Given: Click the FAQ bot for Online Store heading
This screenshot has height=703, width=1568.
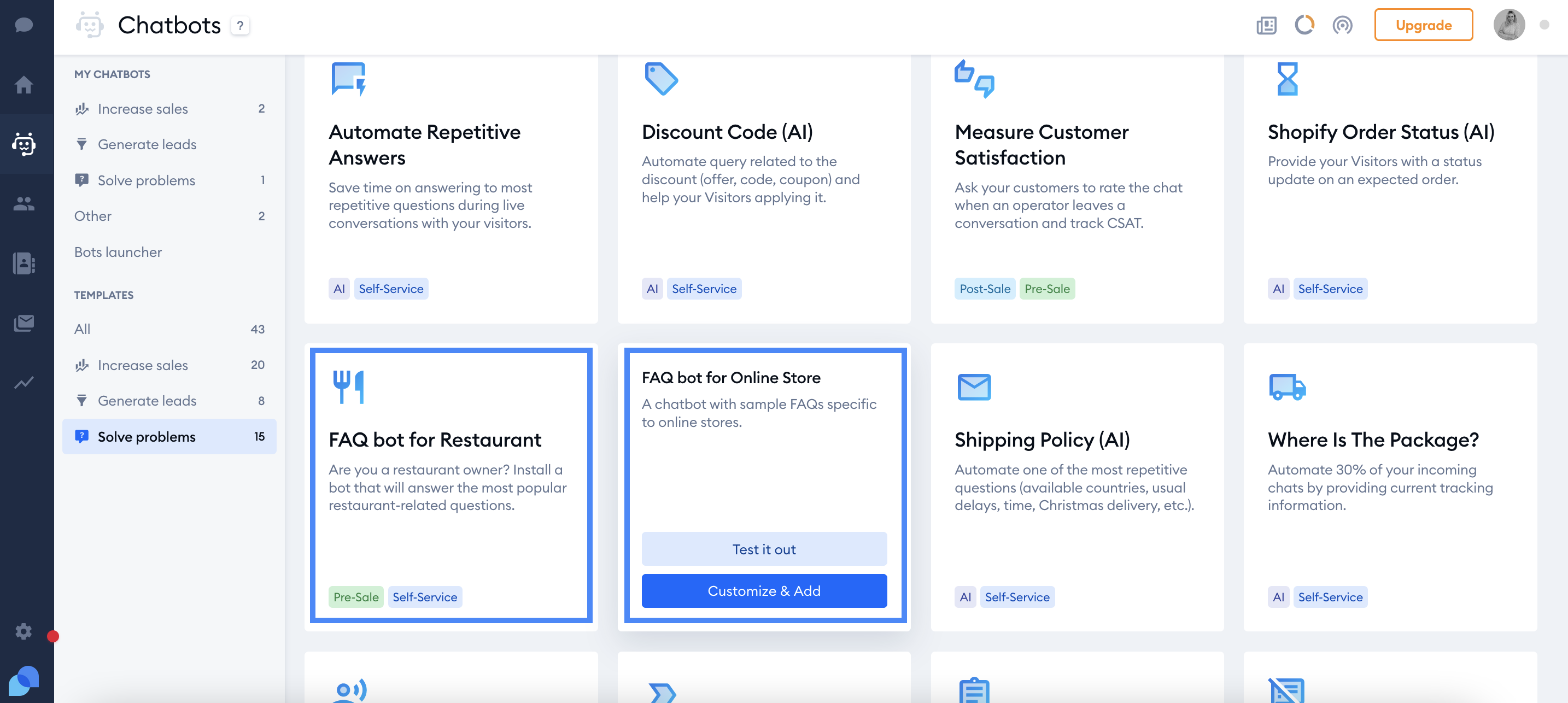Looking at the screenshot, I should [731, 377].
